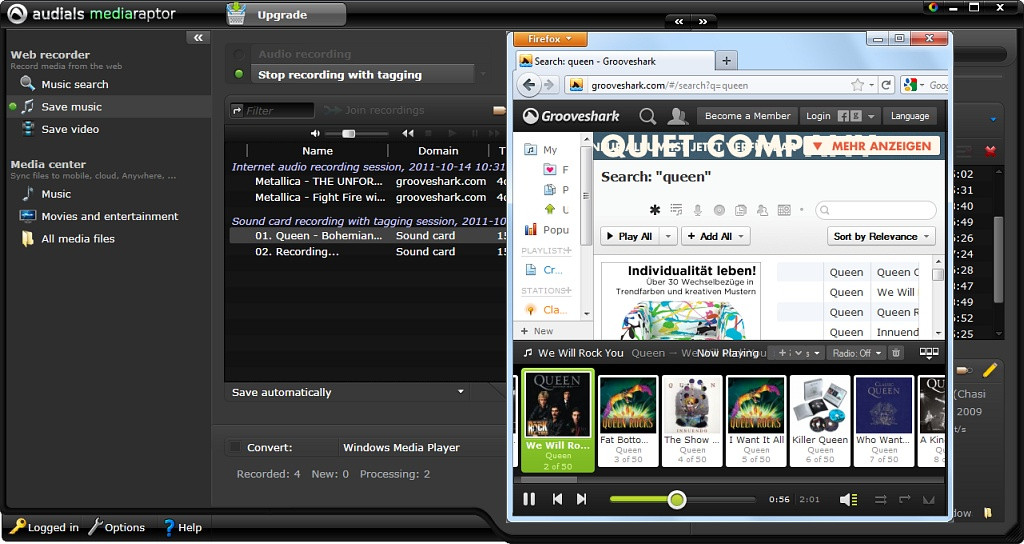Viewport: 1024px width, 544px height.
Task: Collapse the left sidebar with double-arrow button
Action: [198, 38]
